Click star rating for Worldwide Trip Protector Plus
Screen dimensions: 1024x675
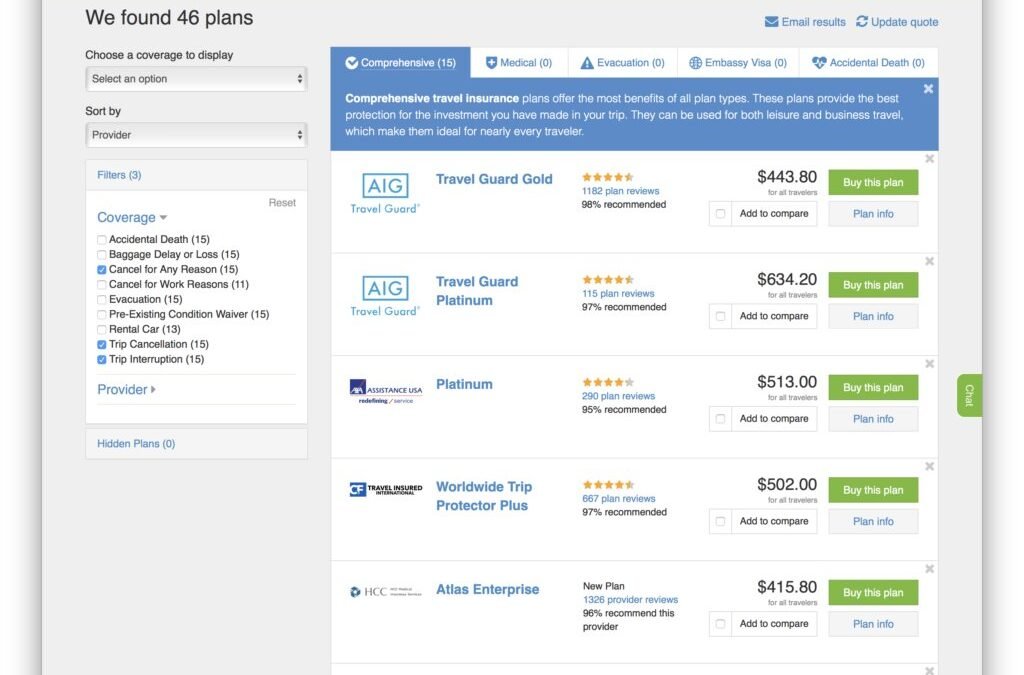(607, 484)
